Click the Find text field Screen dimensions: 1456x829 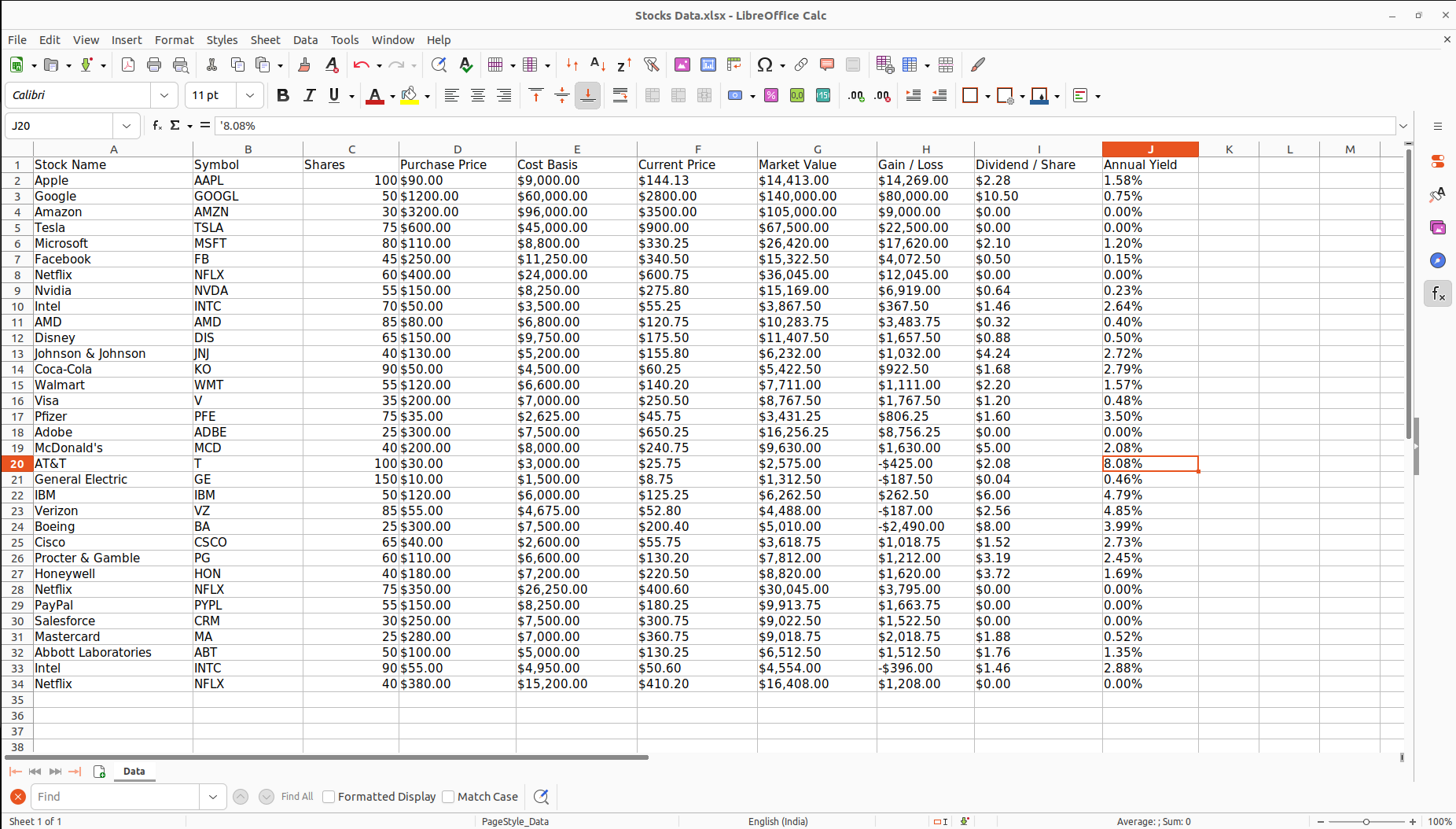[116, 797]
